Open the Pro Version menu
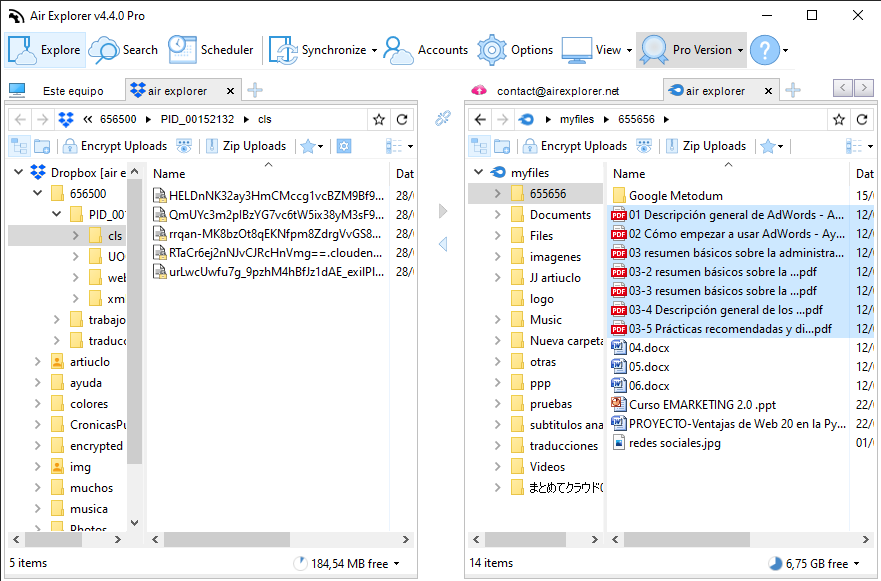 click(x=692, y=50)
